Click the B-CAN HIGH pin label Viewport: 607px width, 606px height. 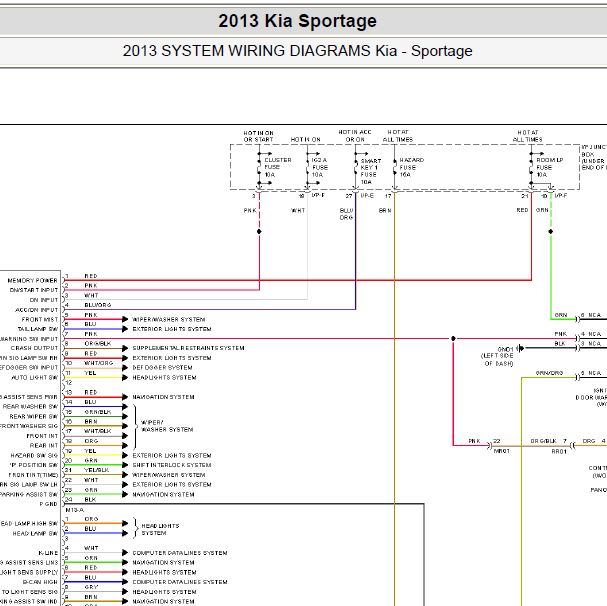[x=40, y=582]
